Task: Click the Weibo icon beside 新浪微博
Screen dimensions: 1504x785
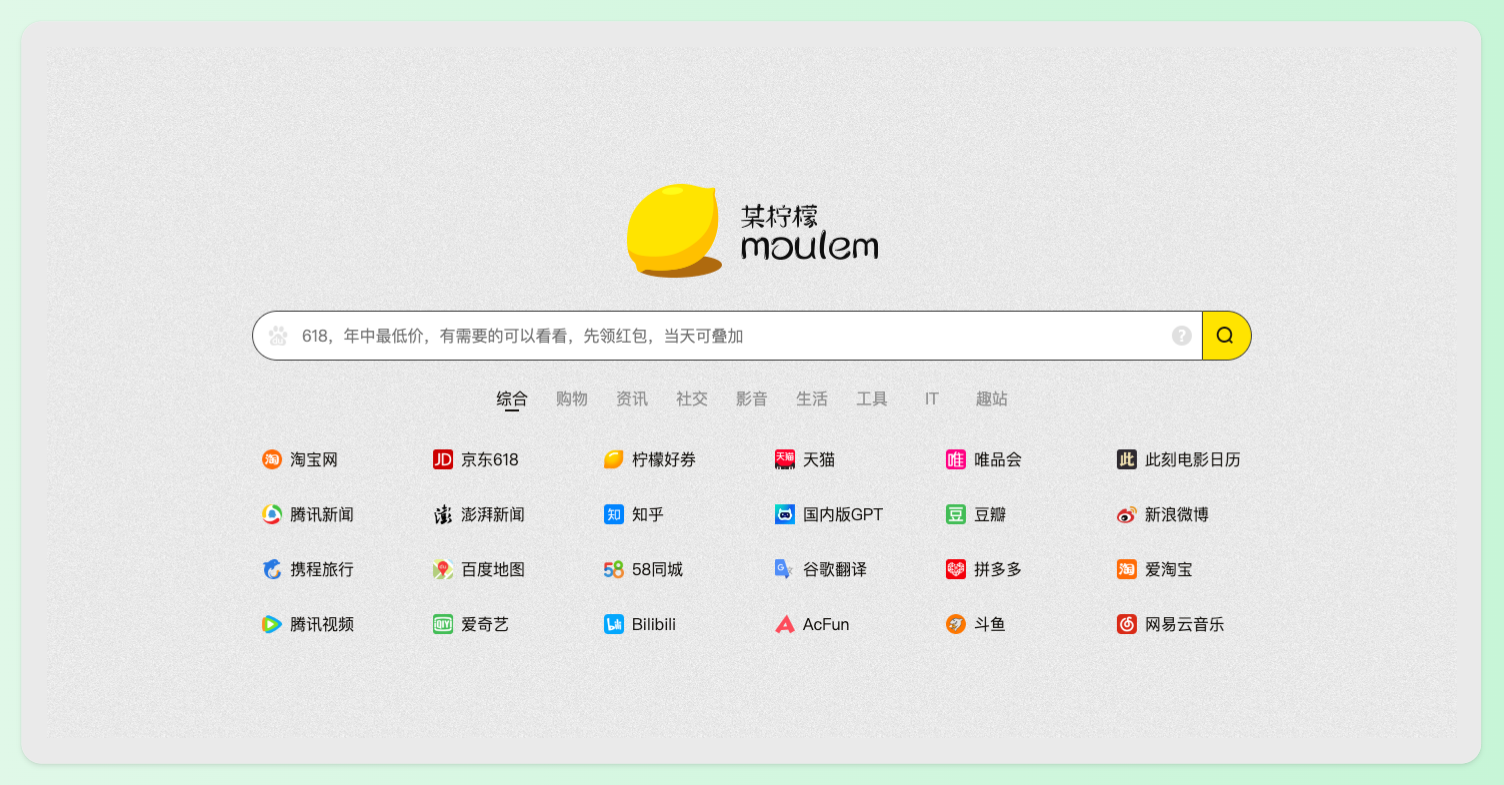Action: pyautogui.click(x=1127, y=515)
